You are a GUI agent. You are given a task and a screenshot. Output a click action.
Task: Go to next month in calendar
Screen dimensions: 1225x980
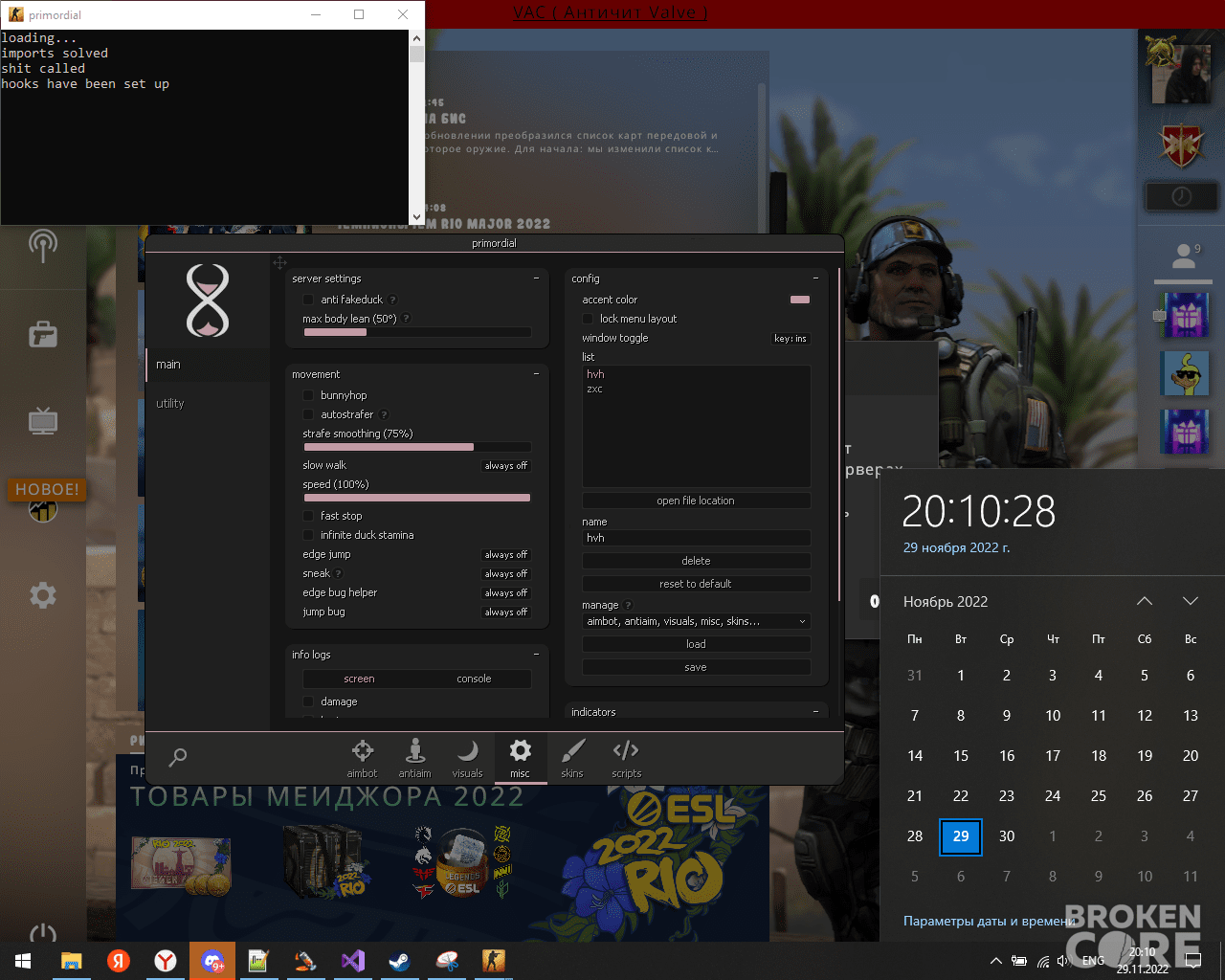(1191, 601)
